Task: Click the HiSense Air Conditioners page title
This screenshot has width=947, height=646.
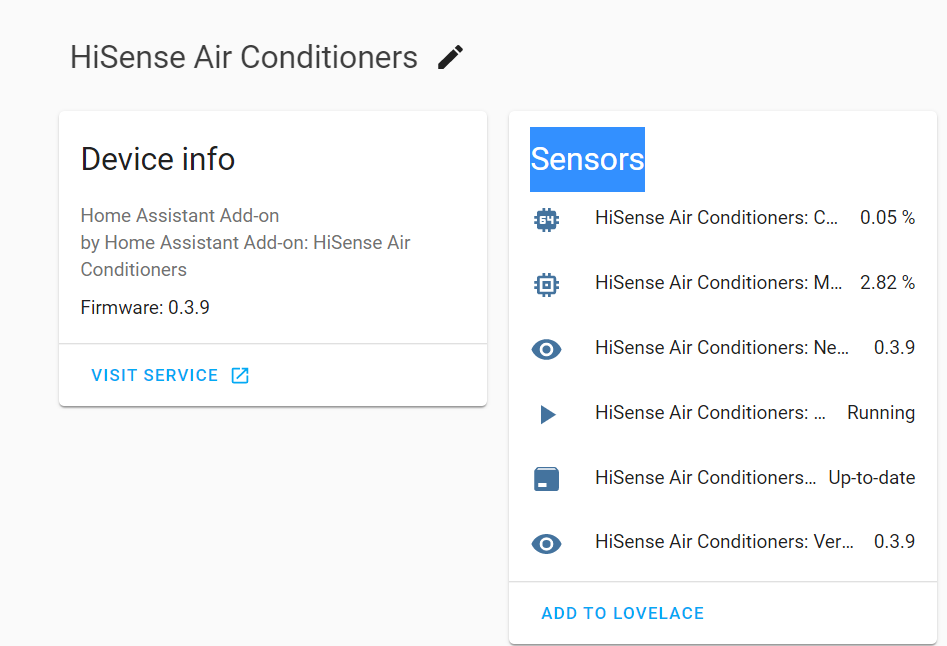Action: tap(243, 57)
